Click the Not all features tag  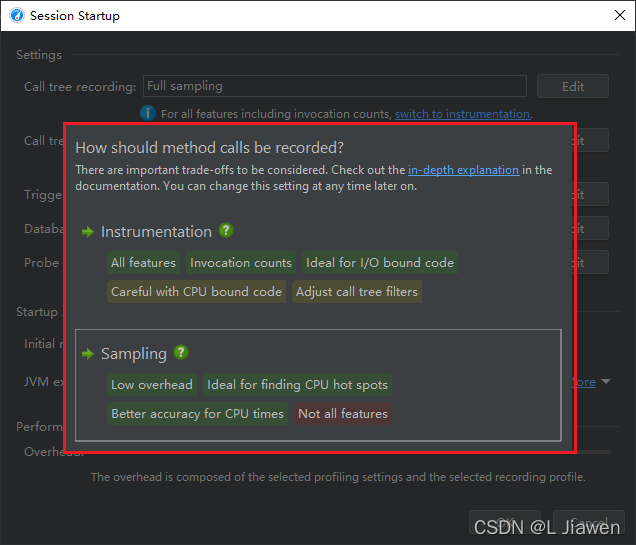343,414
